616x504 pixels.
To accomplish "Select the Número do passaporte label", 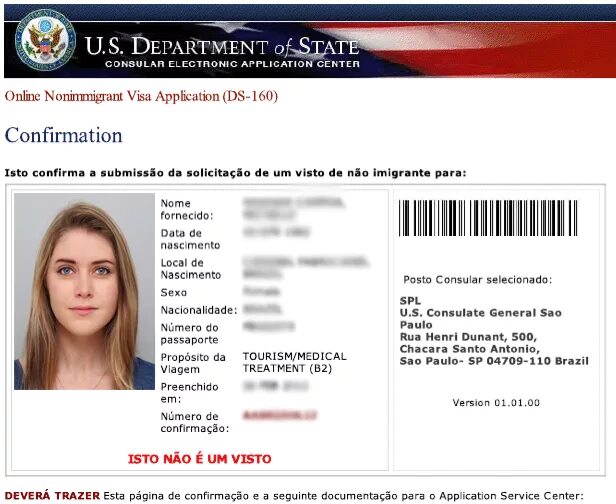I will coord(190,334).
